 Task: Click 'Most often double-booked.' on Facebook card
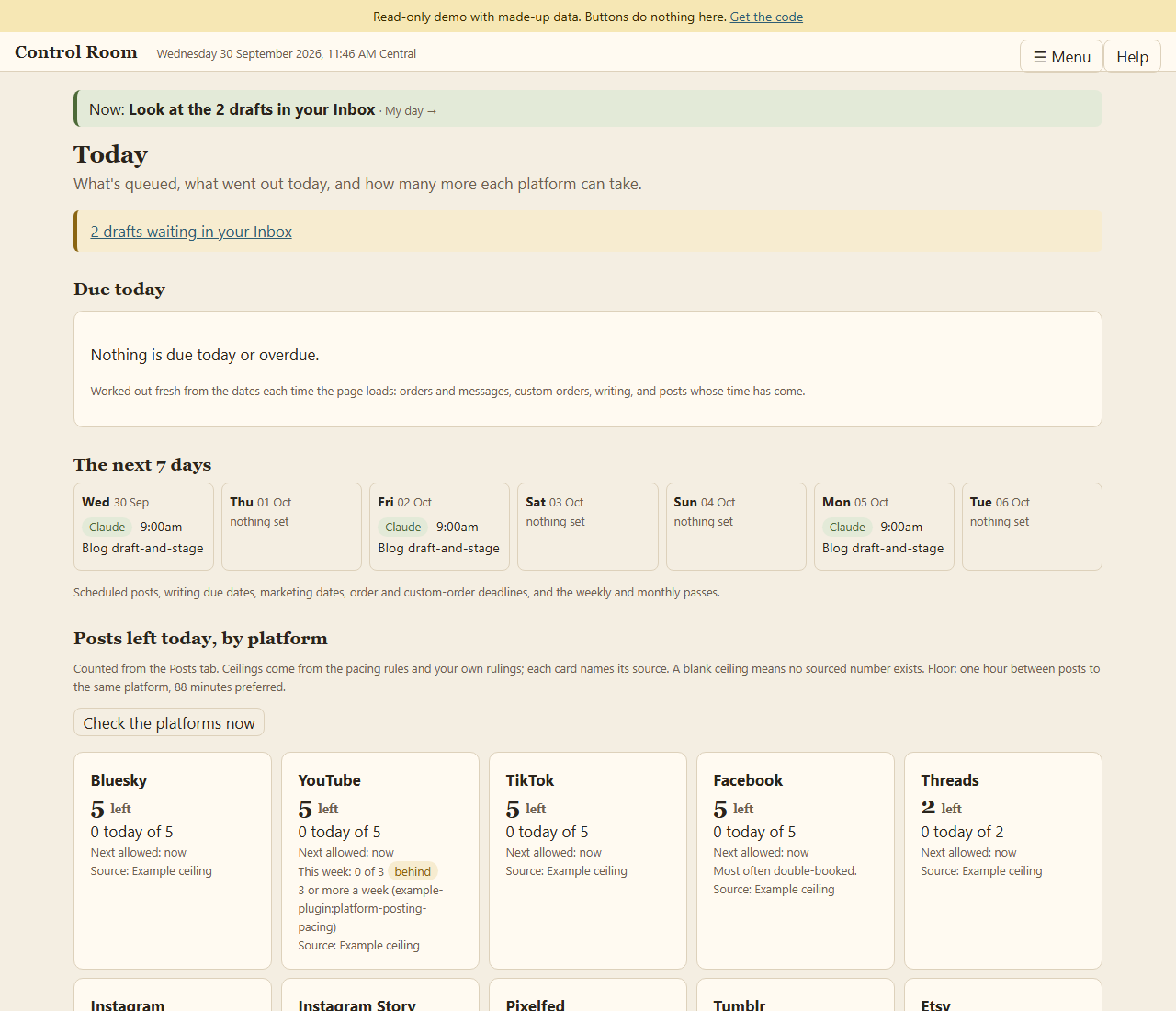pos(785,870)
